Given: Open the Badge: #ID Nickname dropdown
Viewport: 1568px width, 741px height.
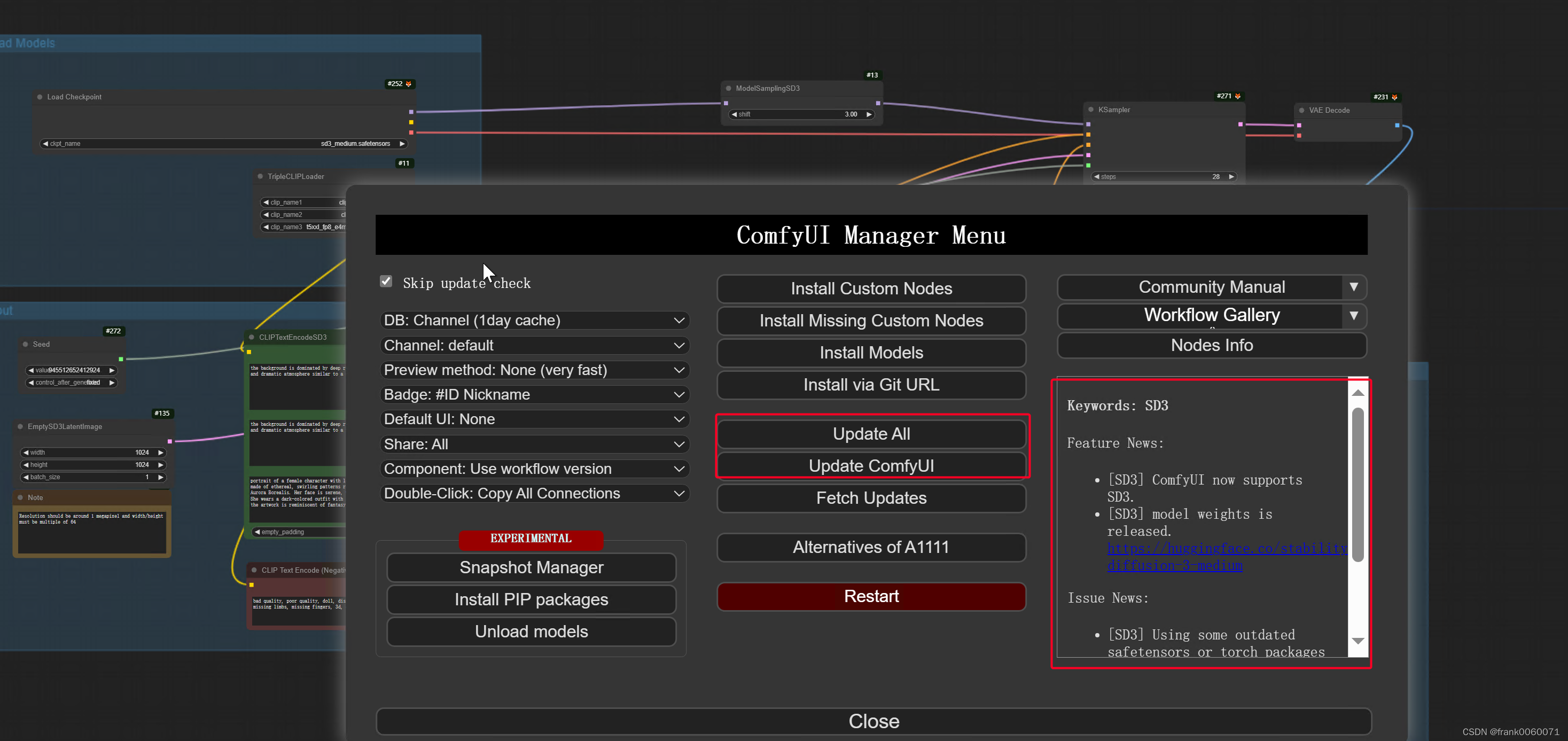Looking at the screenshot, I should pyautogui.click(x=534, y=395).
